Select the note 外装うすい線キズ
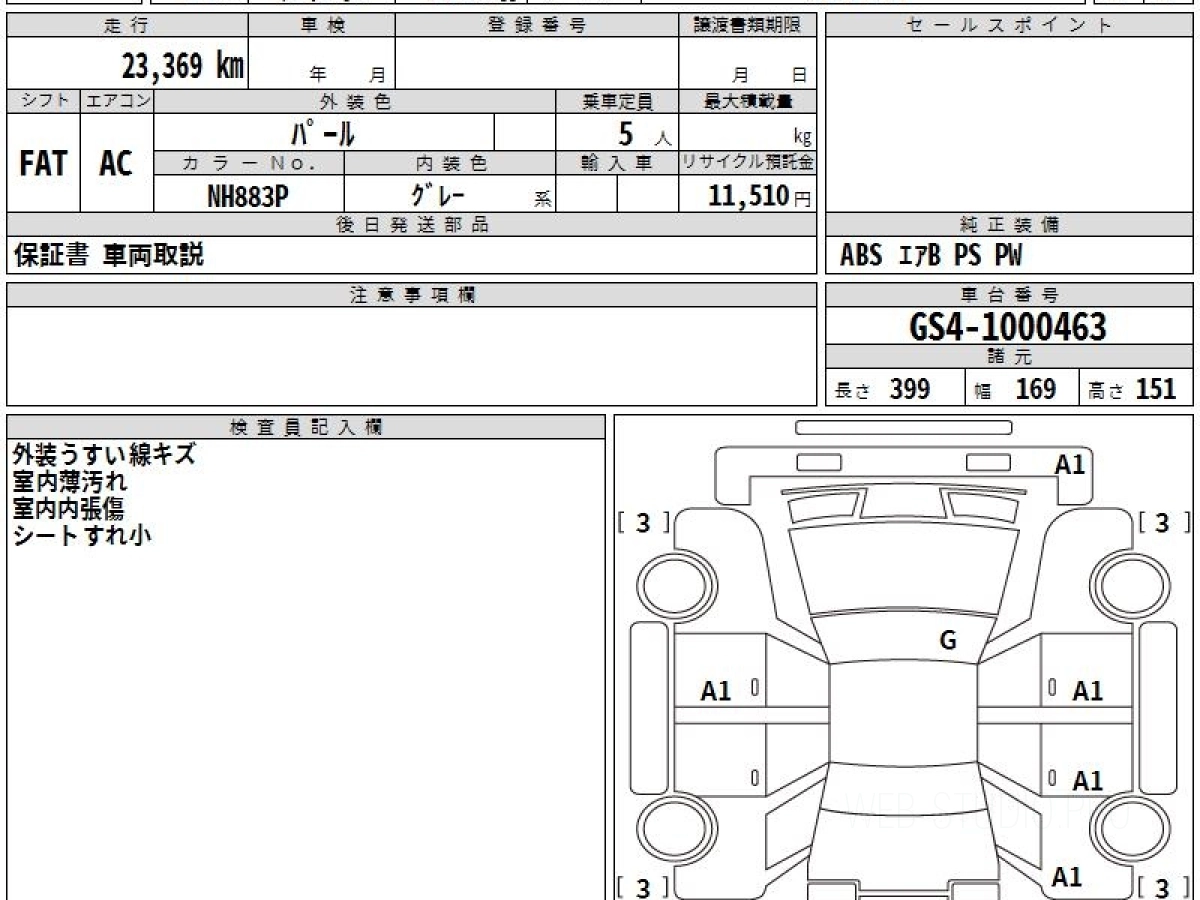The width and height of the screenshot is (1200, 900). point(105,455)
